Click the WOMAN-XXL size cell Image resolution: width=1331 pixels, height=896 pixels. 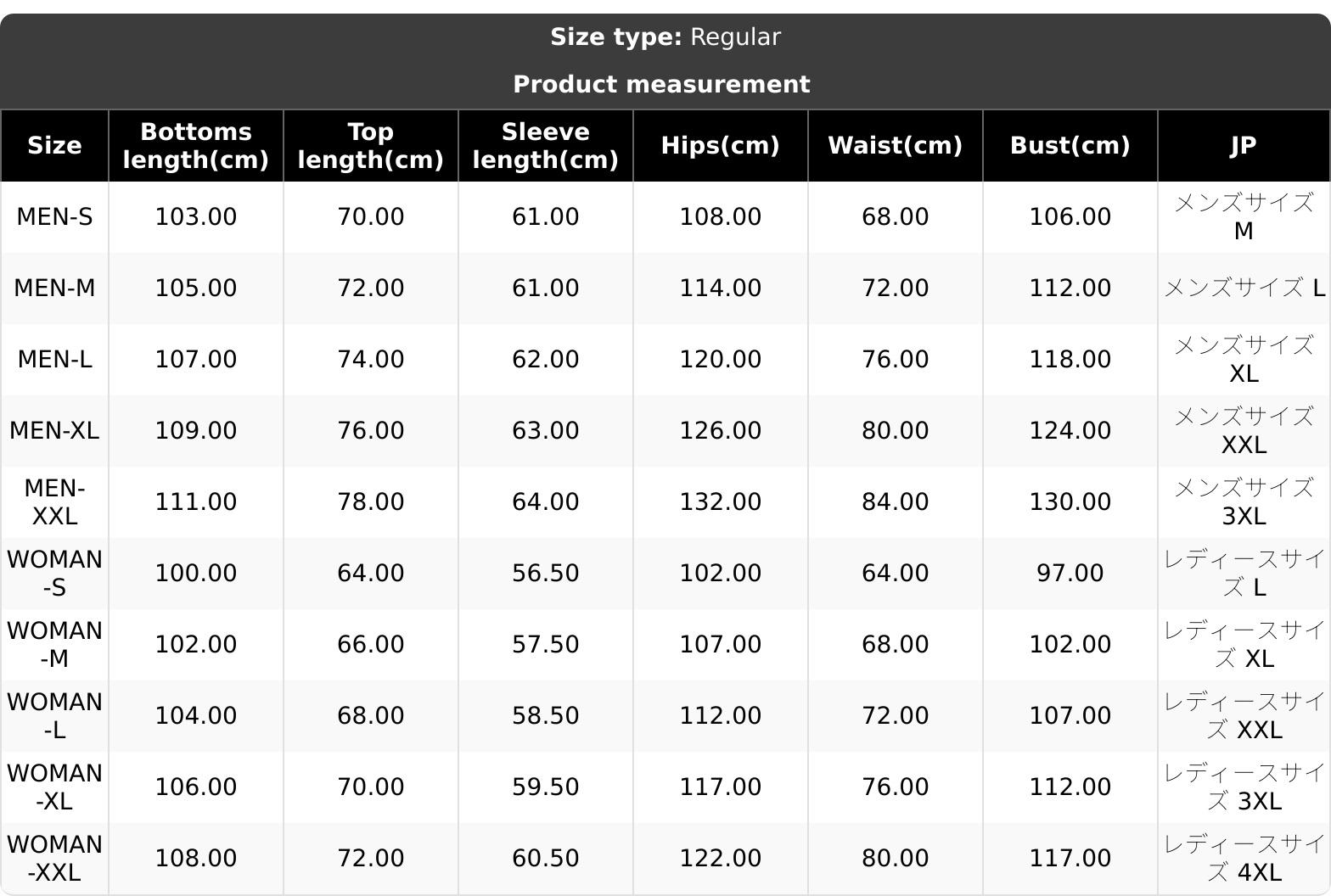click(x=54, y=858)
